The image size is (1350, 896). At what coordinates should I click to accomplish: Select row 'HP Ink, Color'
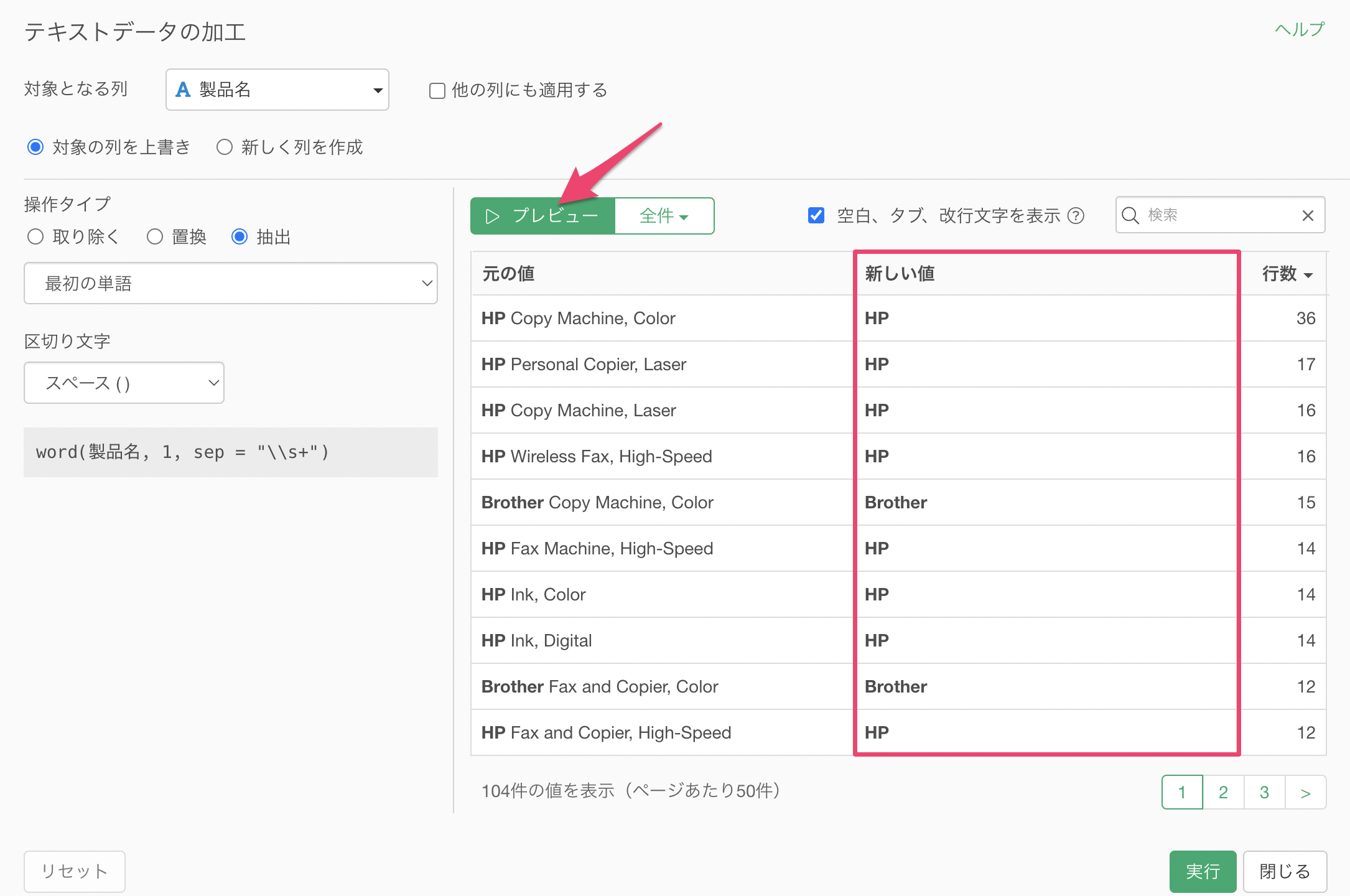(x=898, y=594)
